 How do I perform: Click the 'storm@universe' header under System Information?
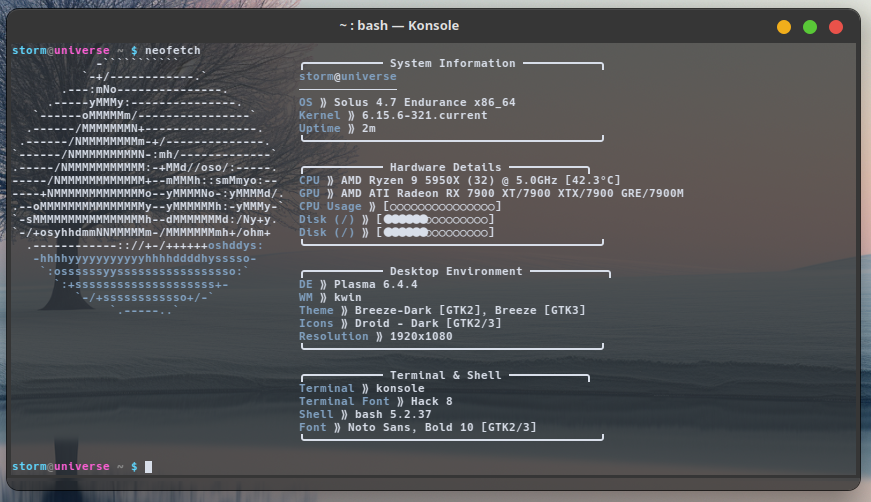click(x=348, y=76)
